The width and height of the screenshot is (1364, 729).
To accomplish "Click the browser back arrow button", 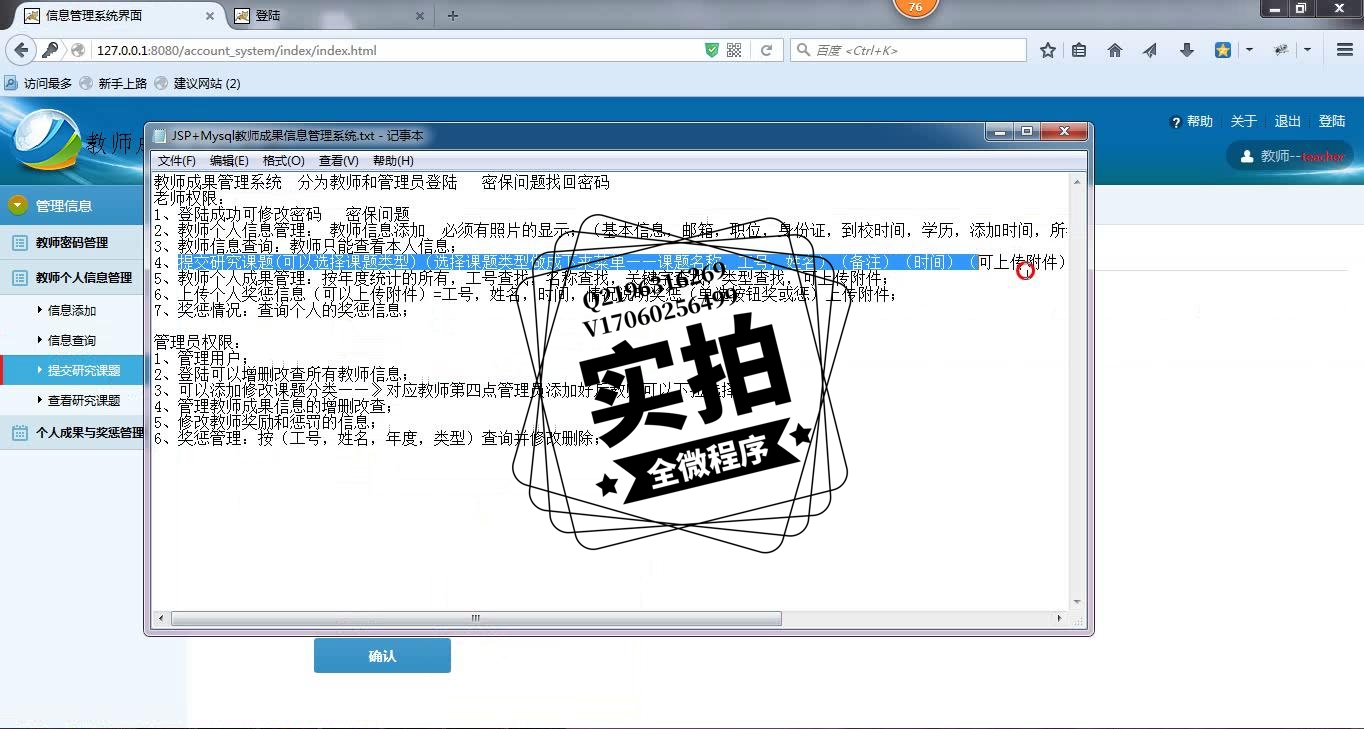I will [x=21, y=50].
